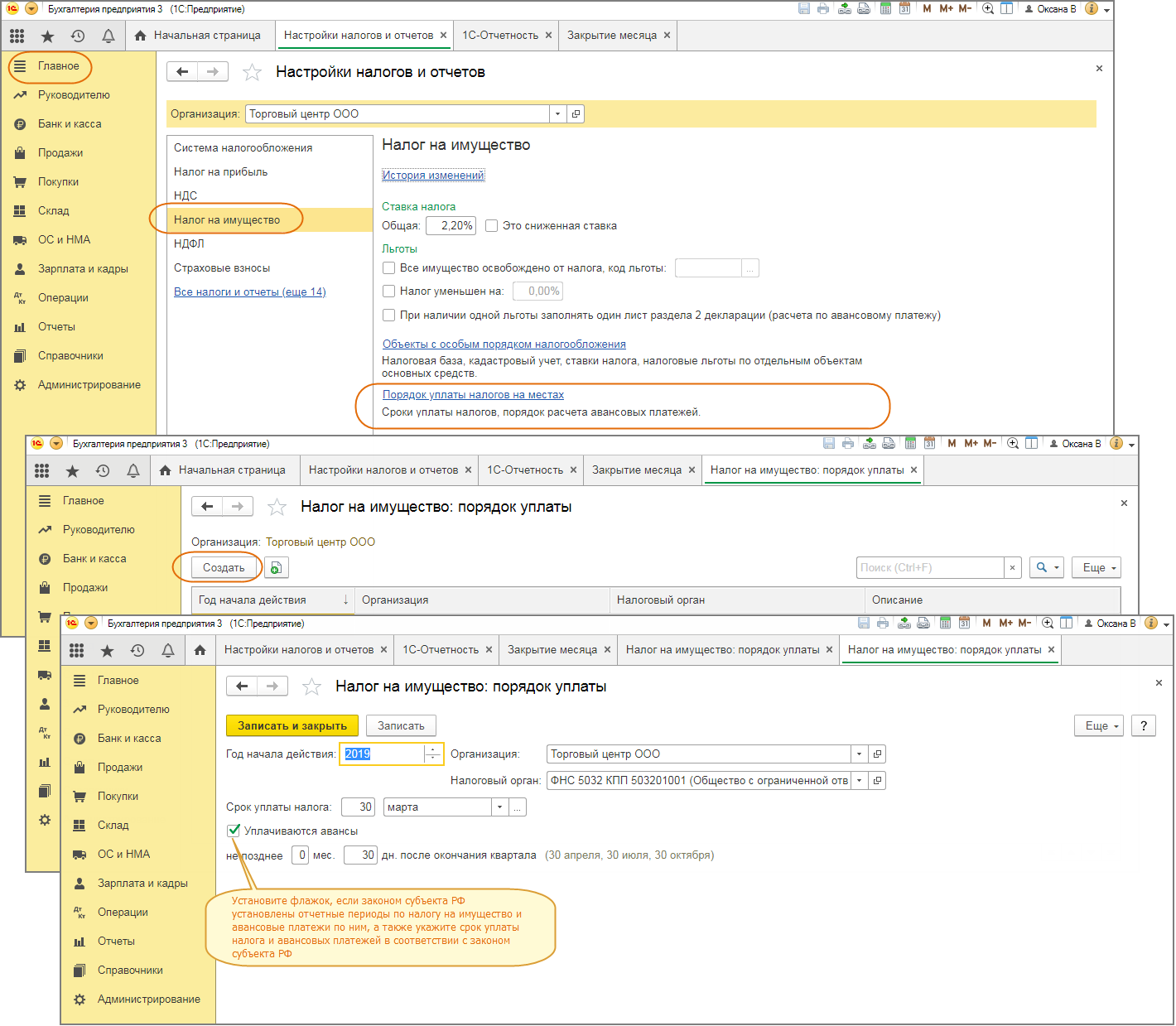Expand the month dropdown showing 'марта'

[499, 807]
